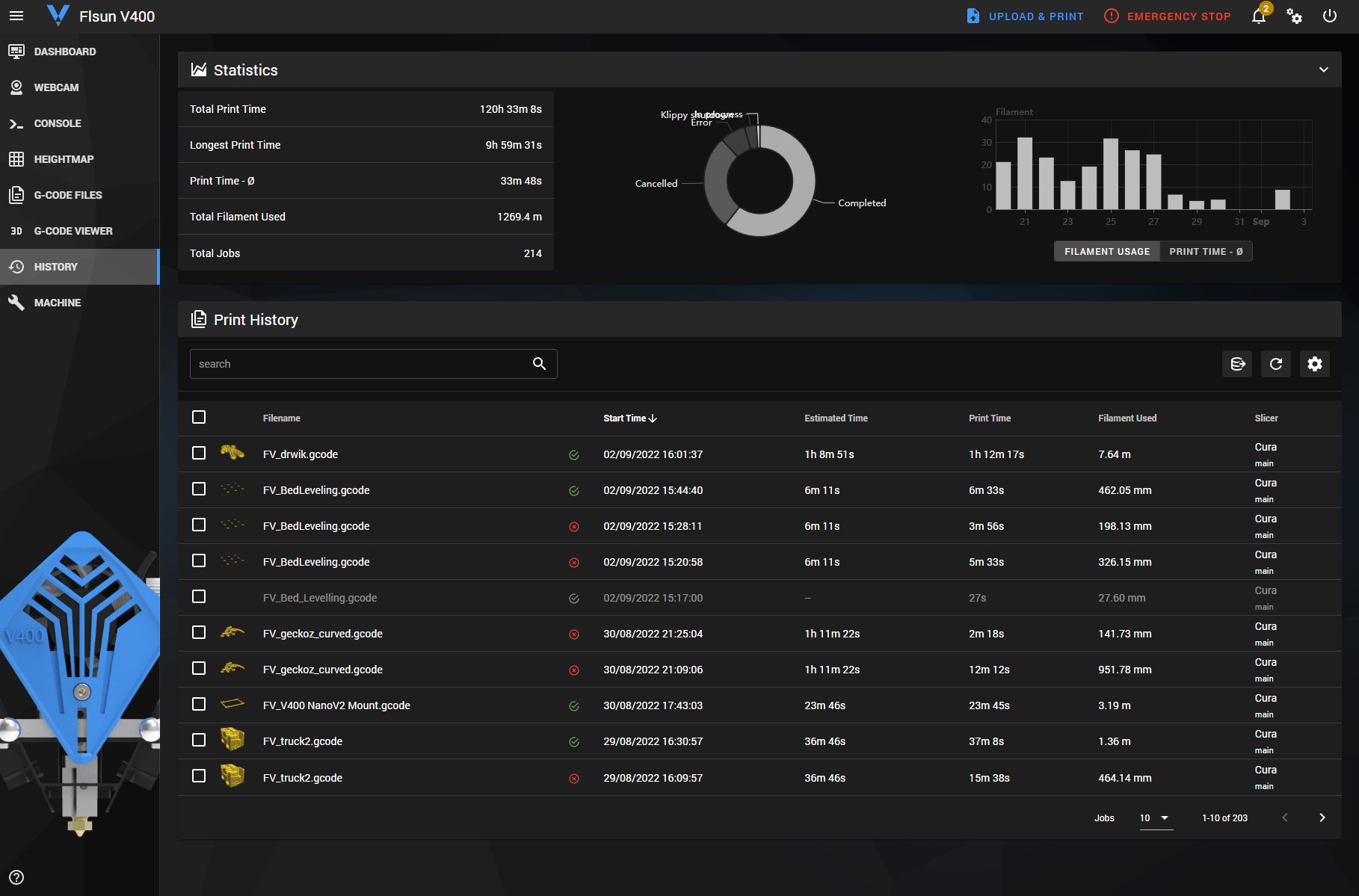This screenshot has height=896, width=1359.
Task: Check FV_BedLeveling.gcode 15:28:11 row checkbox
Action: coord(199,525)
